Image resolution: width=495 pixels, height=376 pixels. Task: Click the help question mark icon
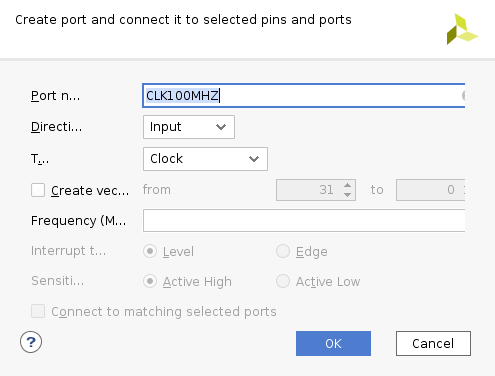click(31, 342)
